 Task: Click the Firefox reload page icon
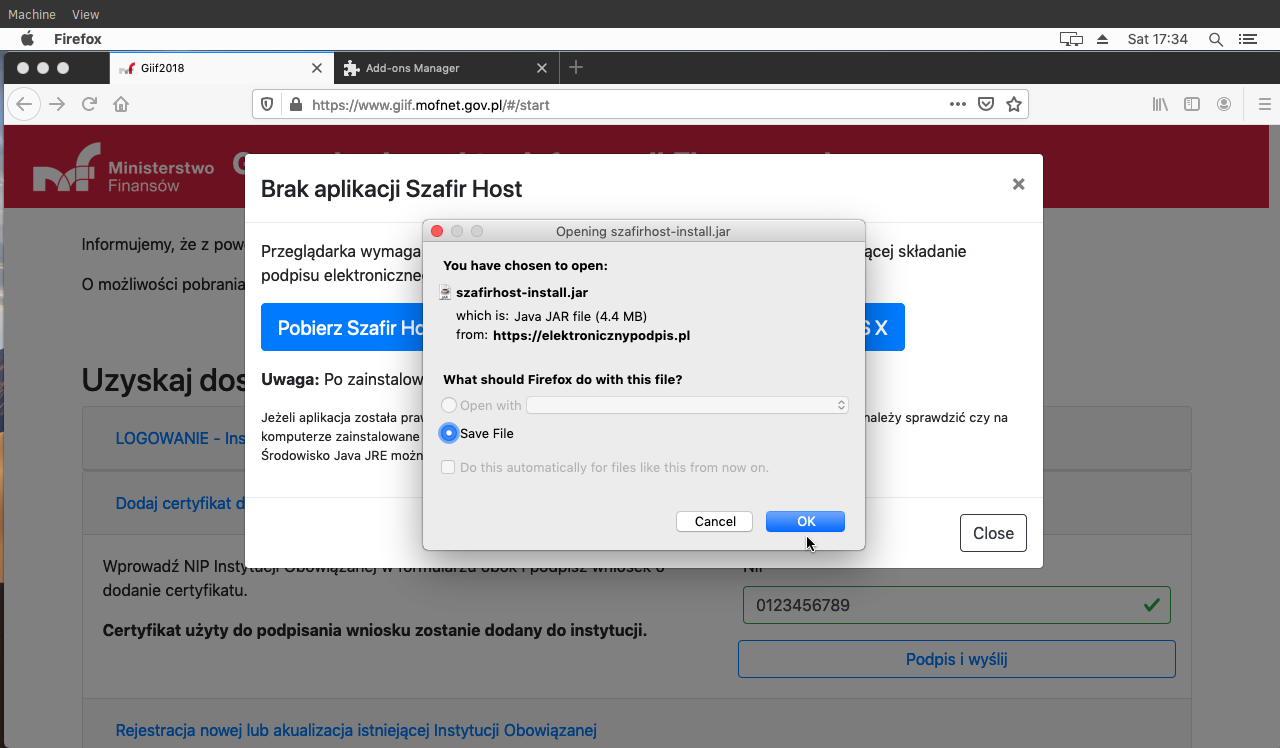[89, 104]
